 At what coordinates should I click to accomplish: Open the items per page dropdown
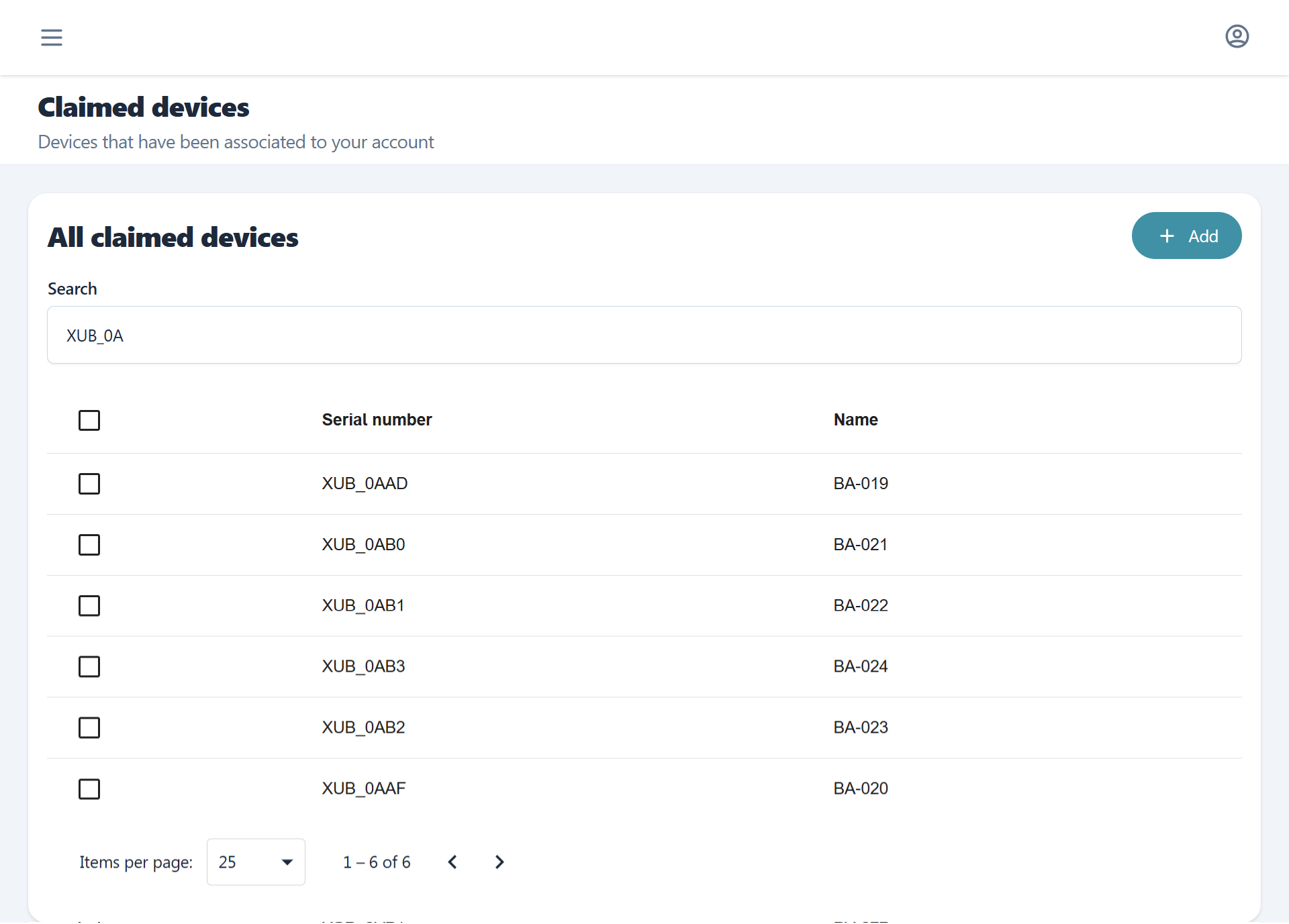[x=256, y=862]
